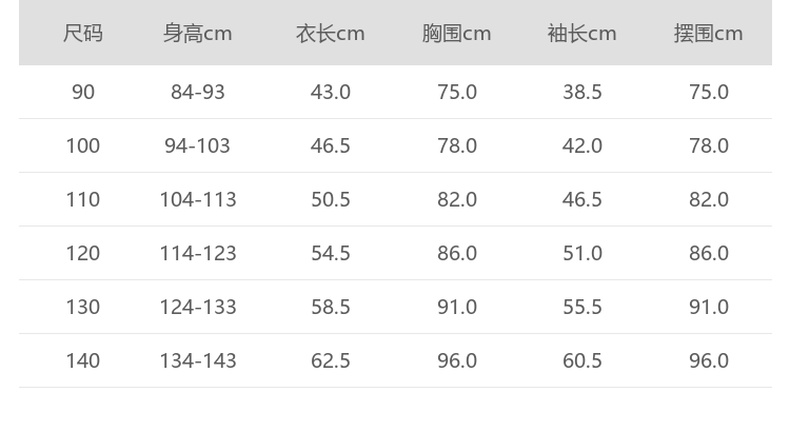Screen dimensions: 790x431
Task: Click the size 140 row label
Action: pos(83,361)
